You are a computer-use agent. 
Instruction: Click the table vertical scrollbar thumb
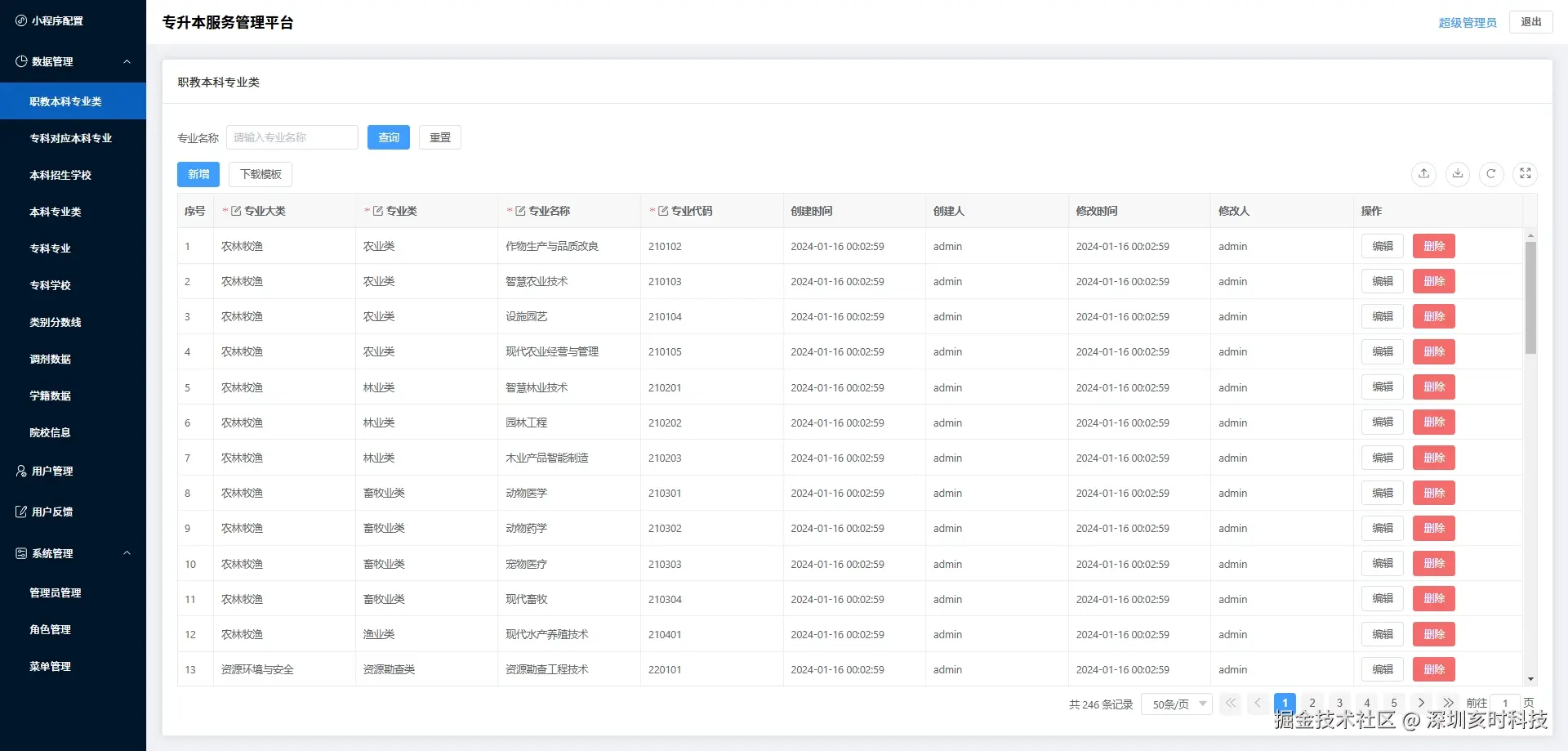click(1530, 298)
